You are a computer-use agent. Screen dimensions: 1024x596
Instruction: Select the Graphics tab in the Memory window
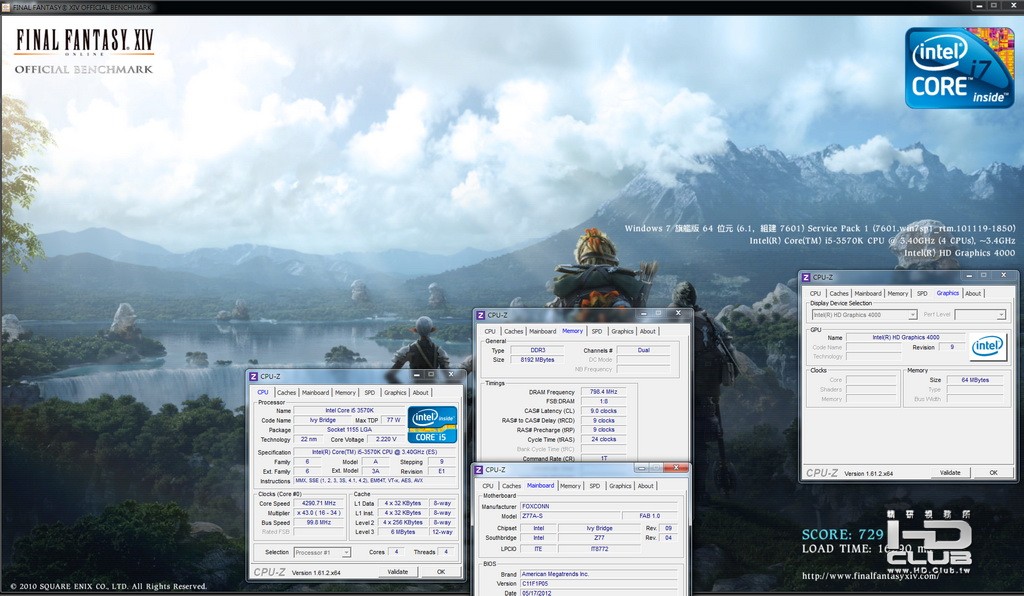click(x=622, y=332)
